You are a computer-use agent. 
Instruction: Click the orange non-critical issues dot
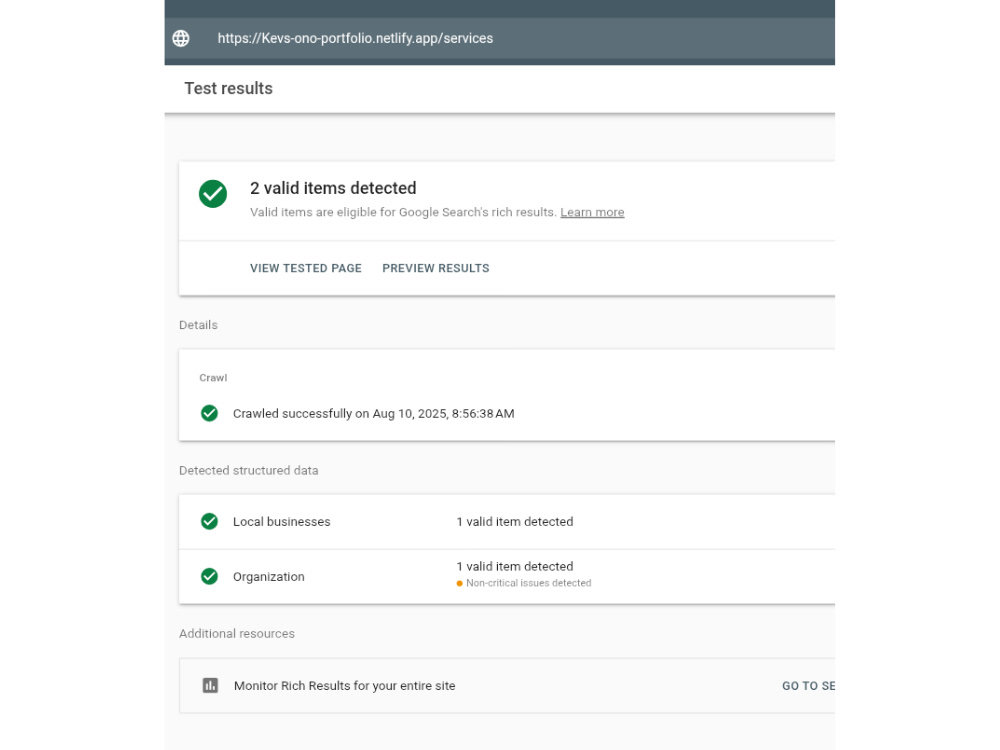pyautogui.click(x=459, y=584)
